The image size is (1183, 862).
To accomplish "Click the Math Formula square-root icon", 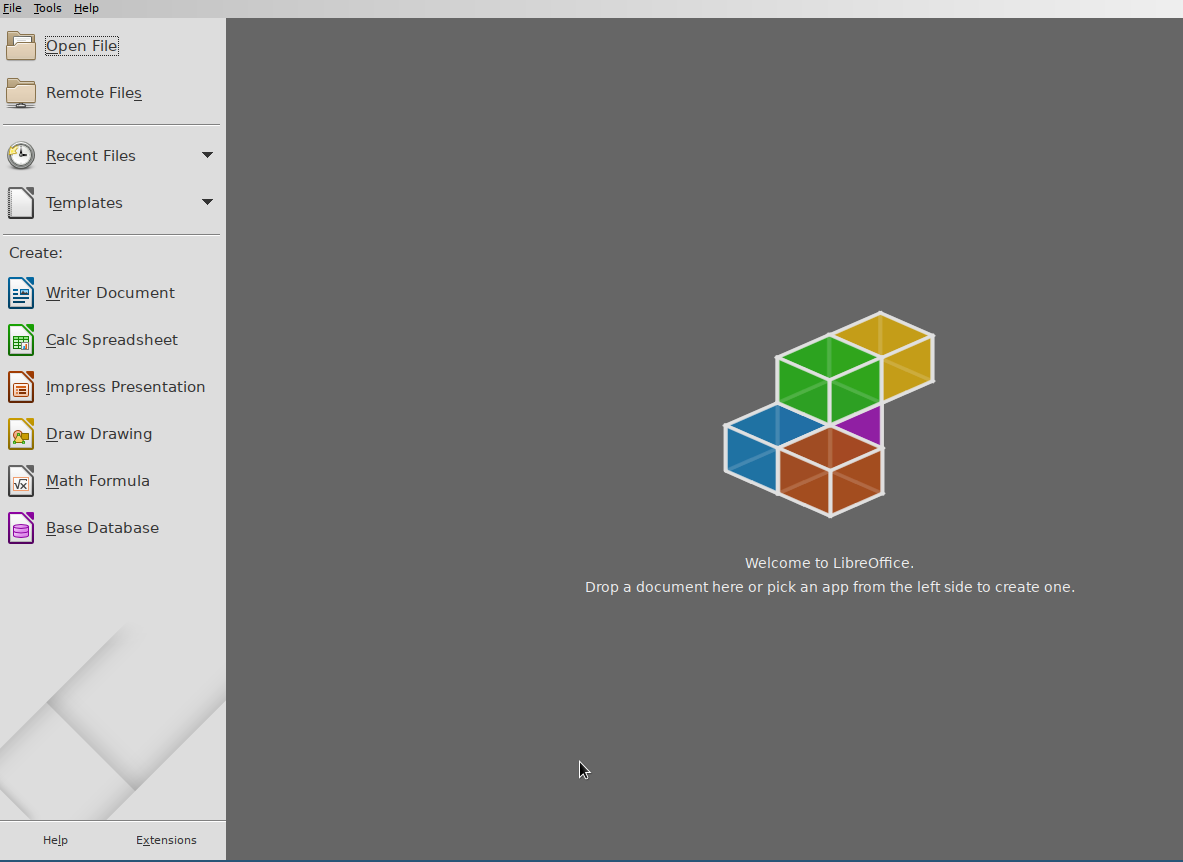I will [x=21, y=481].
